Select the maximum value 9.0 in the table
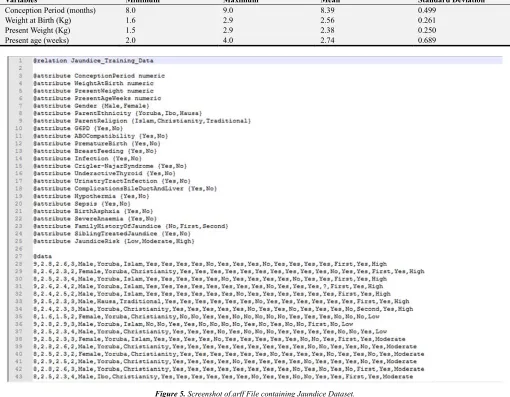Viewport: 510px width, 397px height. click(x=228, y=10)
